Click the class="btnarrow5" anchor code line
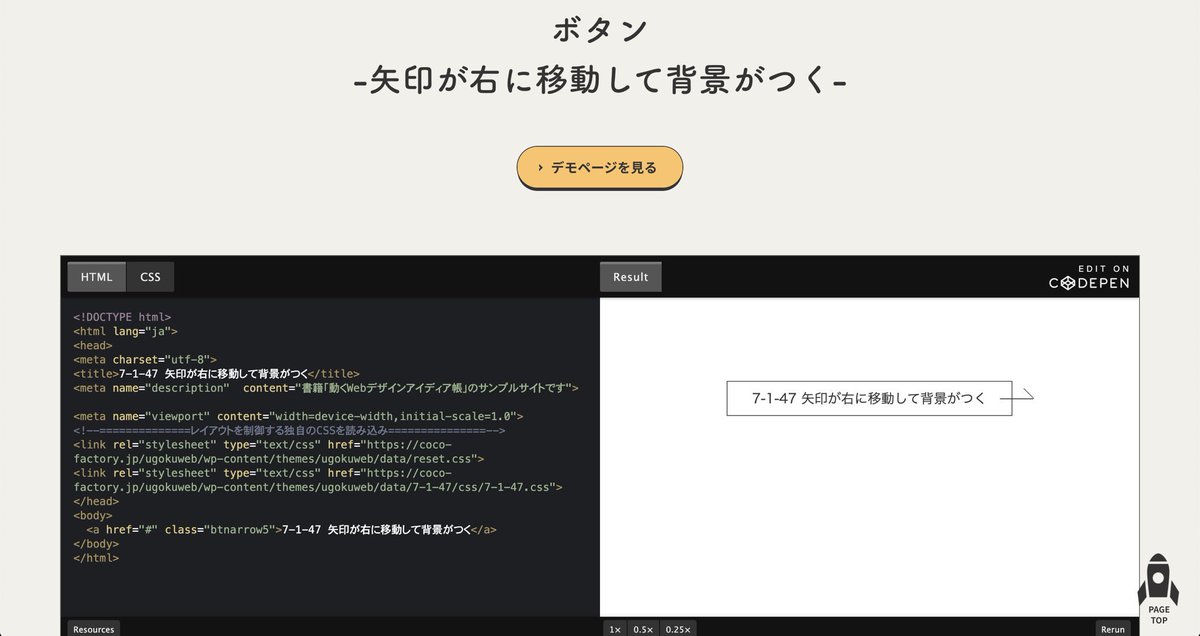Image resolution: width=1200 pixels, height=636 pixels. coord(291,529)
